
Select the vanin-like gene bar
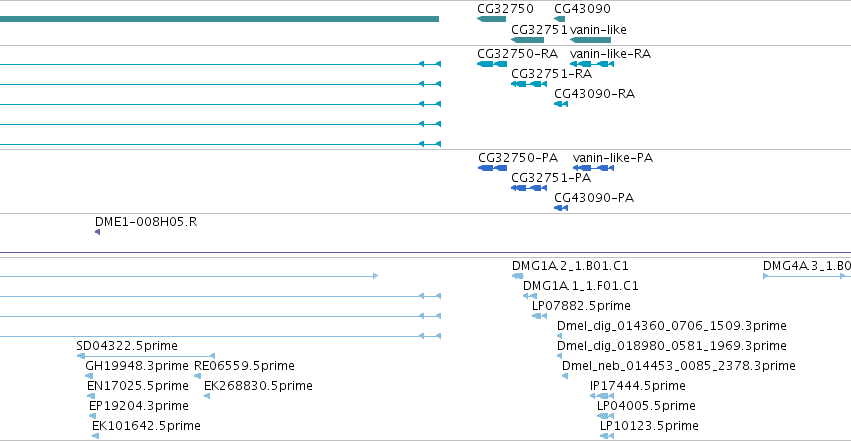[x=590, y=40]
